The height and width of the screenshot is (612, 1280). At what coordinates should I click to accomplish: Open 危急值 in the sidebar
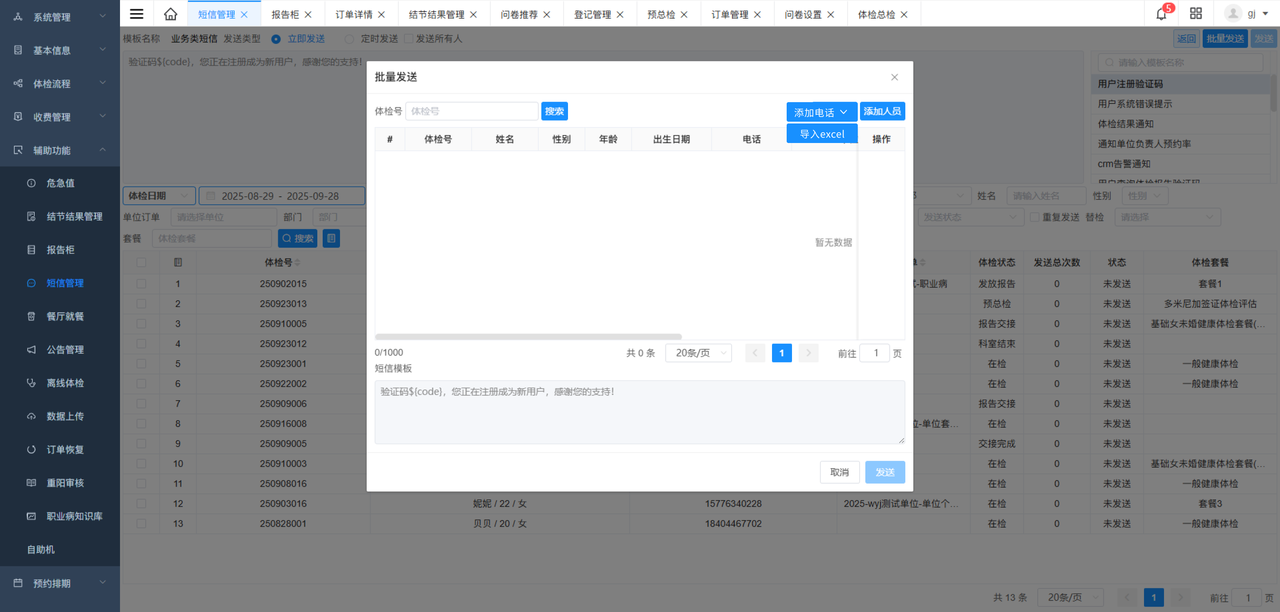click(x=60, y=183)
